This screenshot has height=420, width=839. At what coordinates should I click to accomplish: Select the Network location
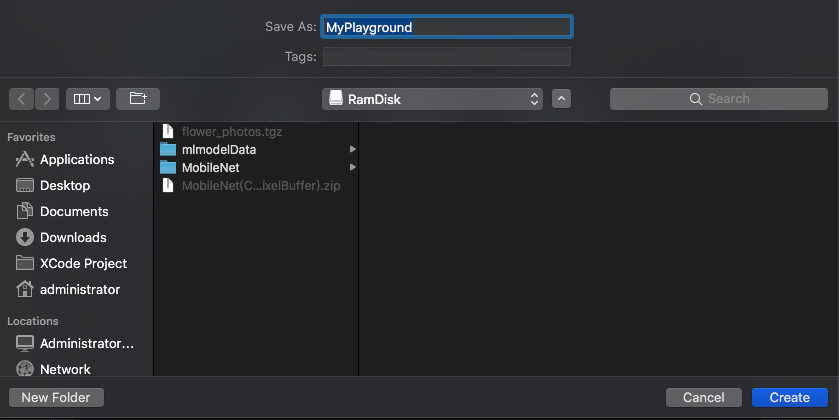(x=65, y=369)
